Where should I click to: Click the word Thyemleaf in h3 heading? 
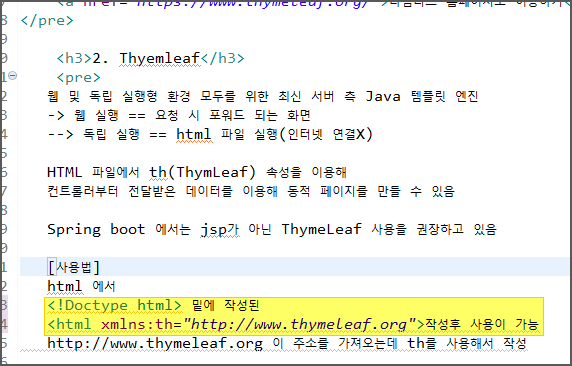[160, 58]
